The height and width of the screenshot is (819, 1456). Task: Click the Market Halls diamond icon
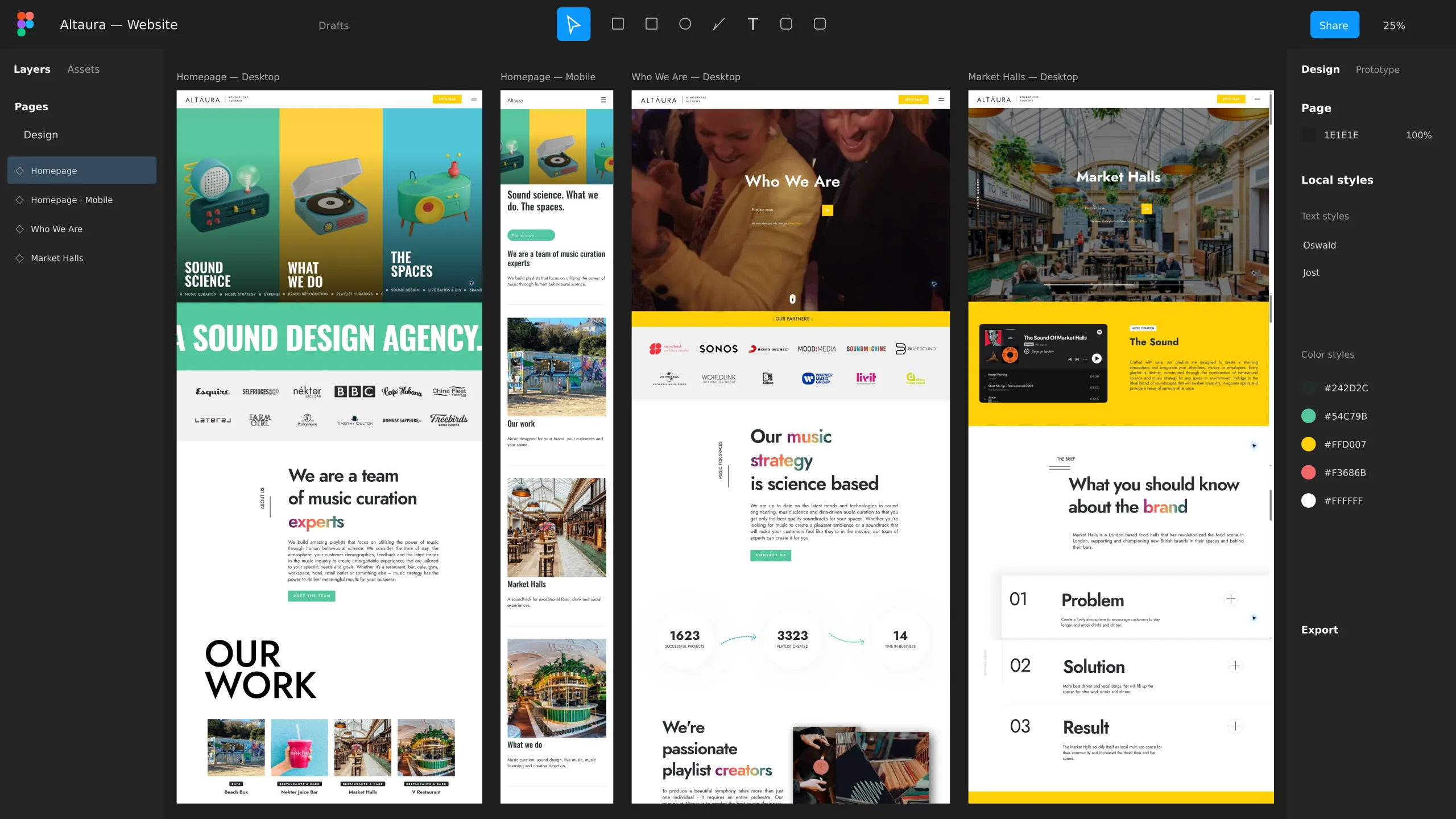(x=20, y=258)
